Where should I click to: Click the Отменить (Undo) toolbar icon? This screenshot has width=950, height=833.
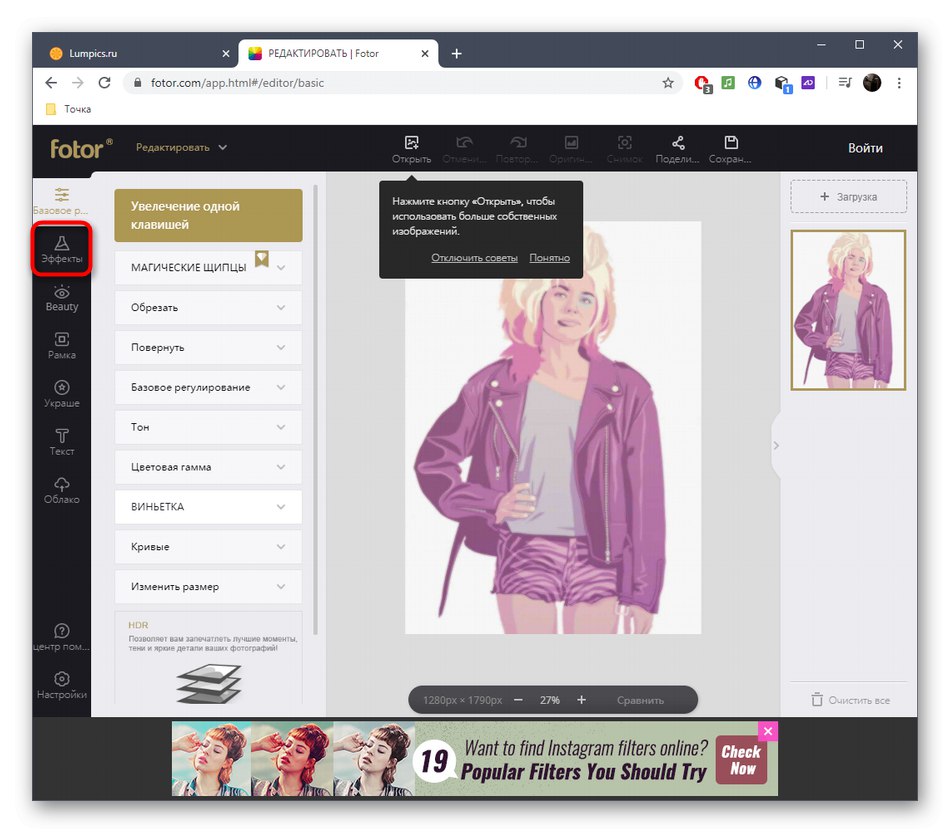[464, 149]
